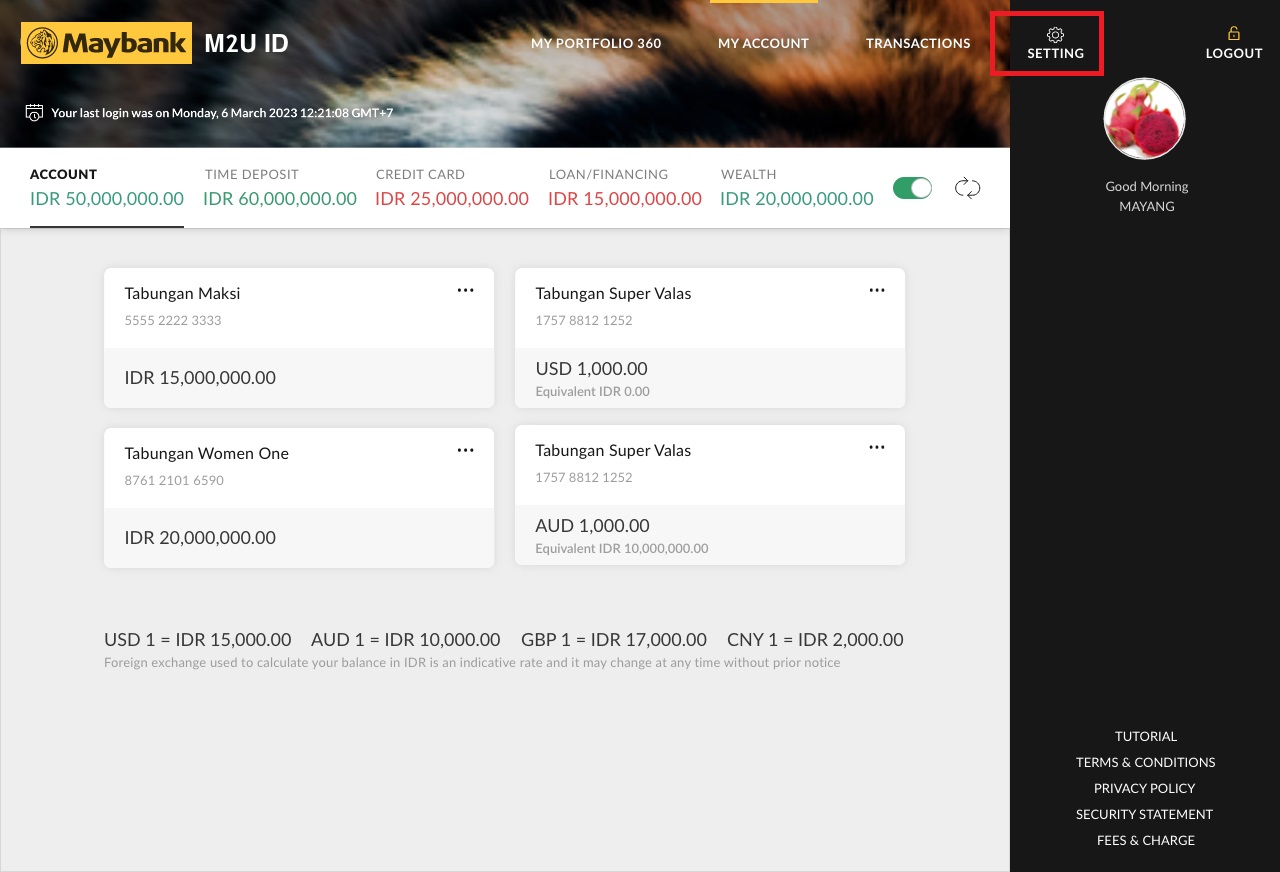Open the Privacy Policy link

(x=1145, y=788)
